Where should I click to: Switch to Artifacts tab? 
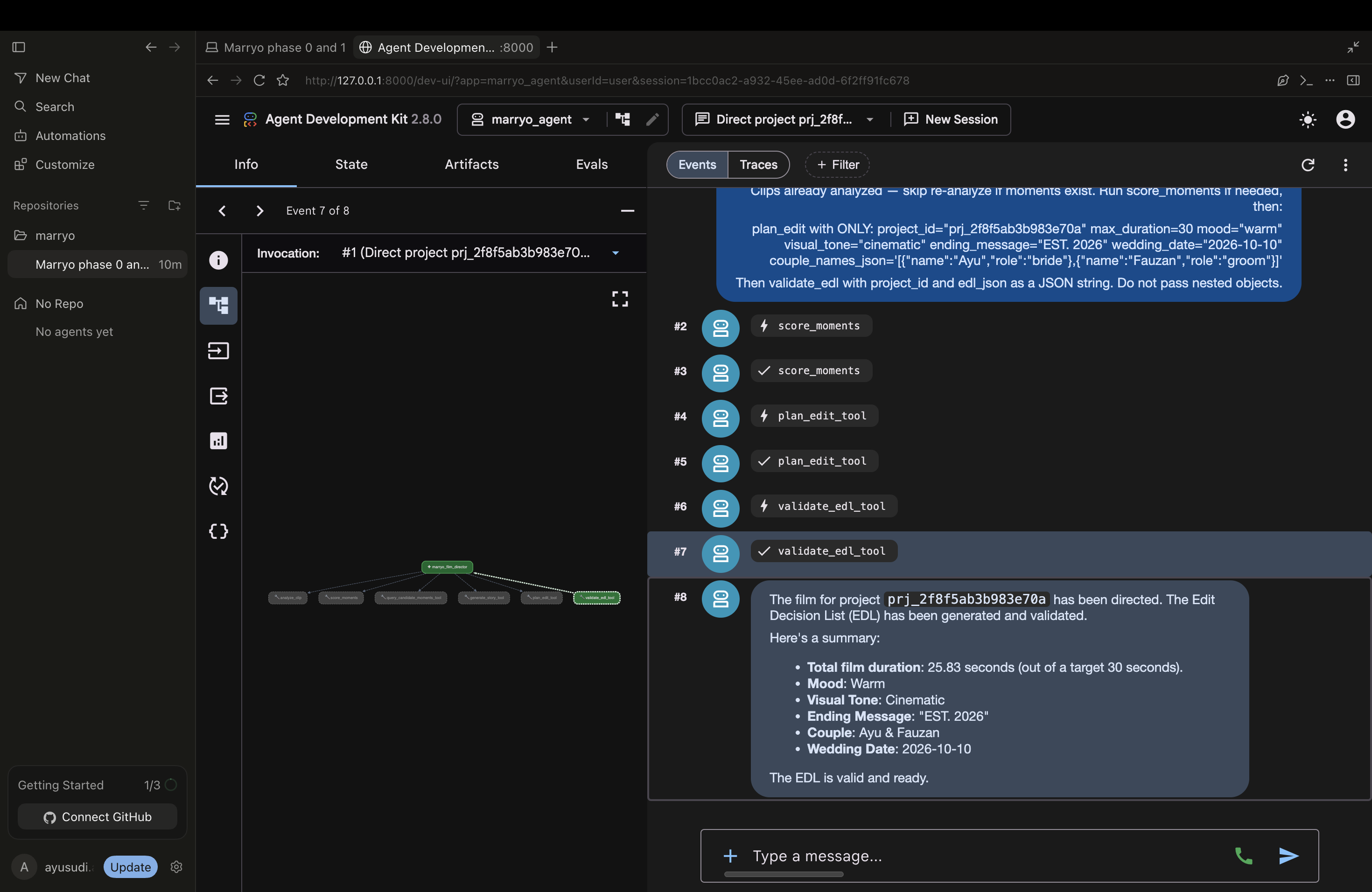pos(471,164)
